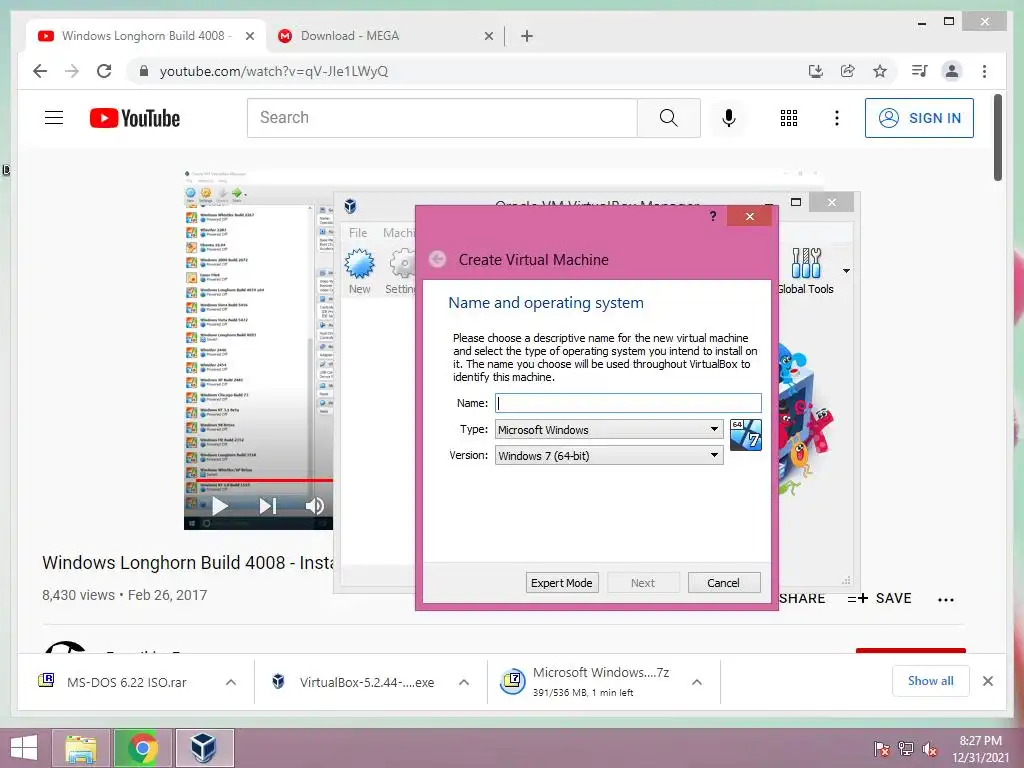The height and width of the screenshot is (768, 1024).
Task: Click Show all downloads
Action: [x=931, y=680]
